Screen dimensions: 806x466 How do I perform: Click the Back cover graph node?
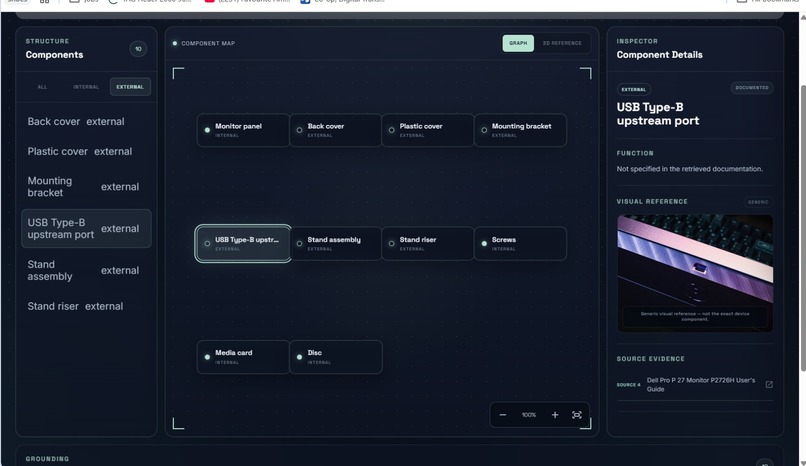point(335,130)
